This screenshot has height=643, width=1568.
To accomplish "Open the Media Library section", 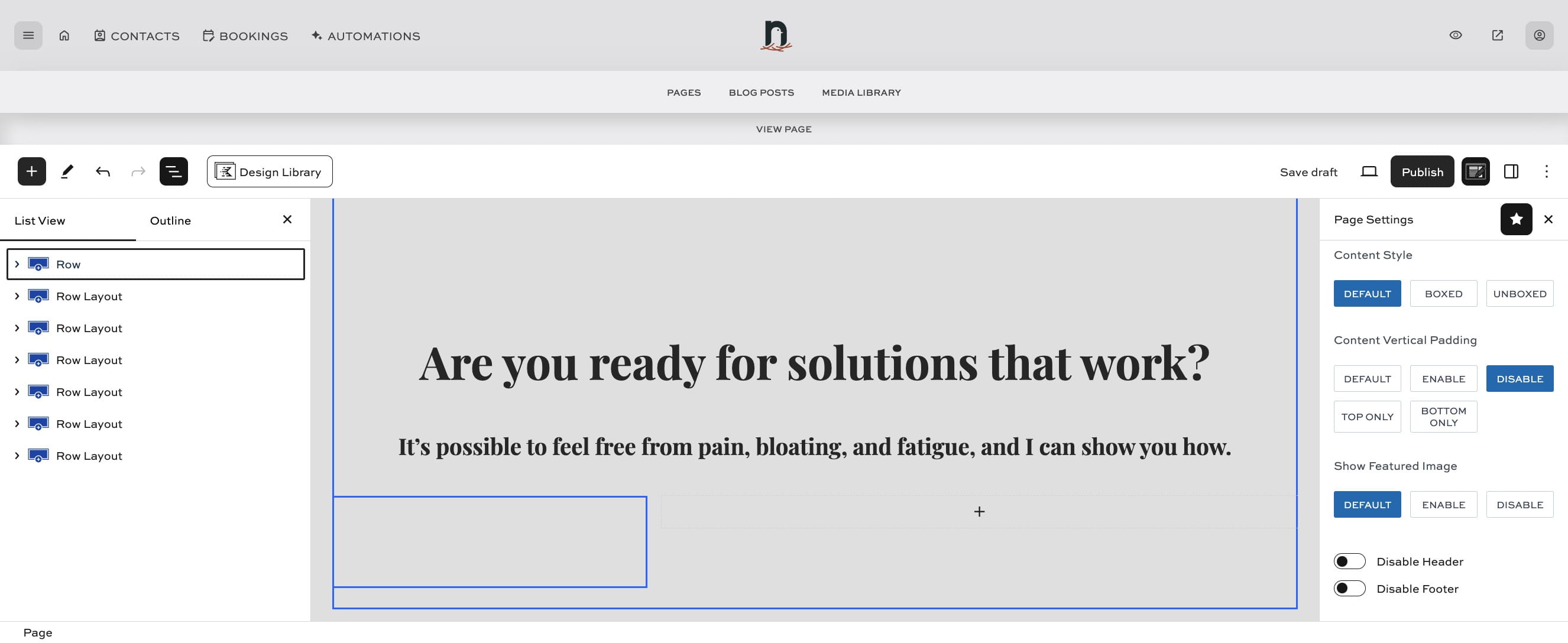I will pyautogui.click(x=861, y=92).
